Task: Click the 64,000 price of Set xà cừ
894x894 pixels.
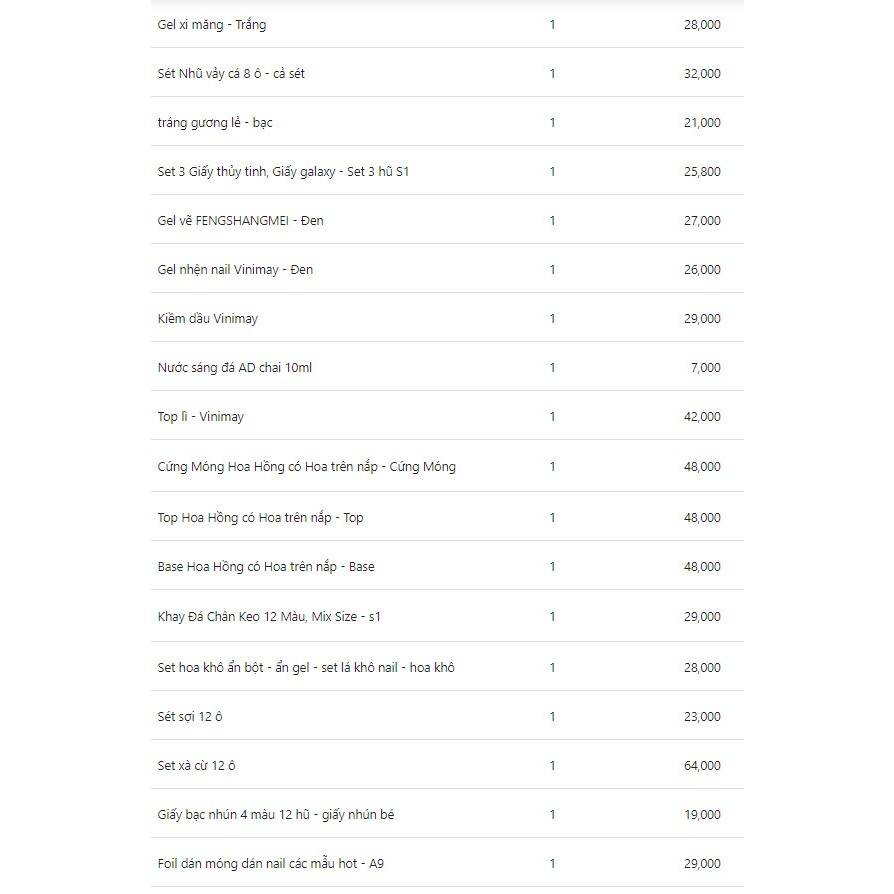Action: click(702, 765)
